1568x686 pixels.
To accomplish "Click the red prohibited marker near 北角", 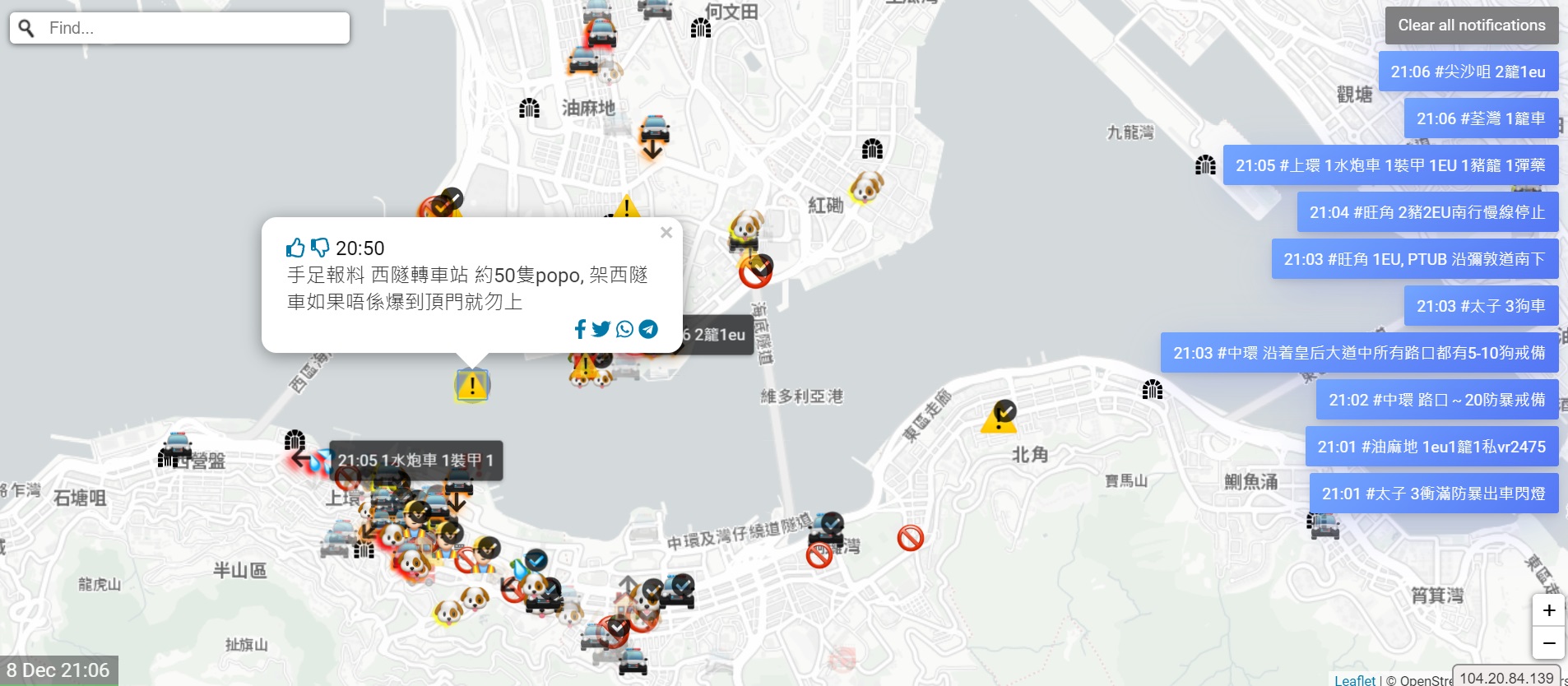I will [x=910, y=538].
